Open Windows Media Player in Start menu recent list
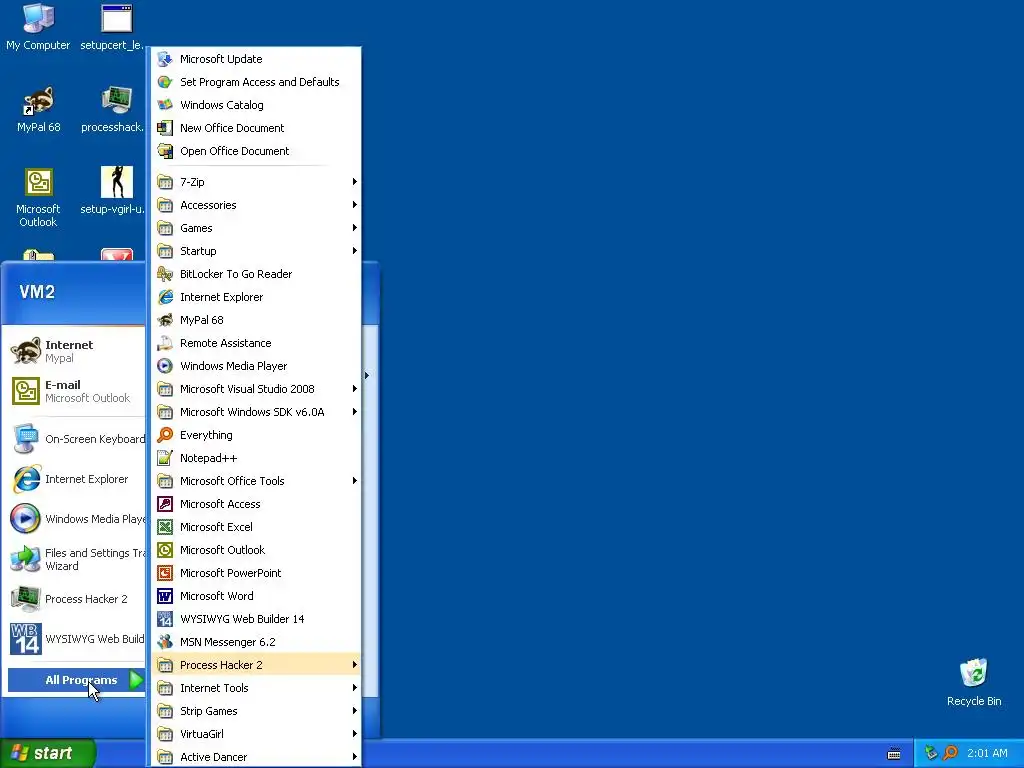 (76, 519)
